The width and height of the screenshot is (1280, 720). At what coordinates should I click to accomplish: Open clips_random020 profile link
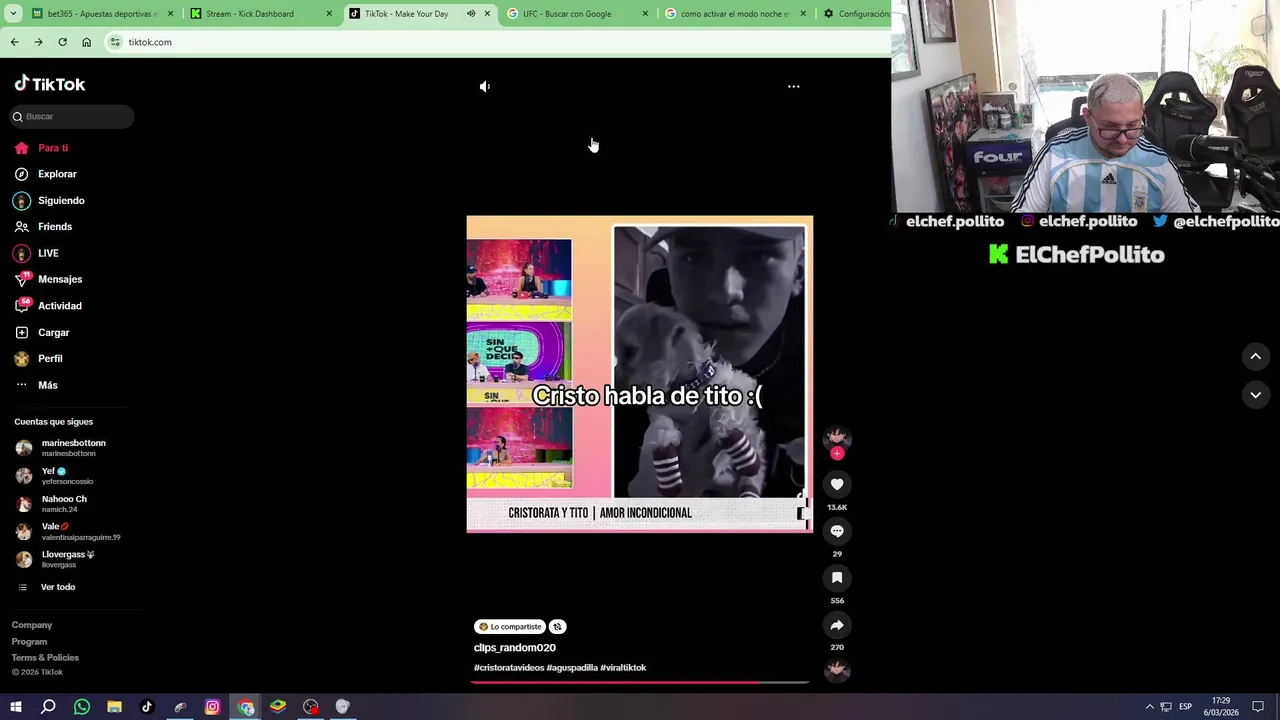[x=515, y=648]
